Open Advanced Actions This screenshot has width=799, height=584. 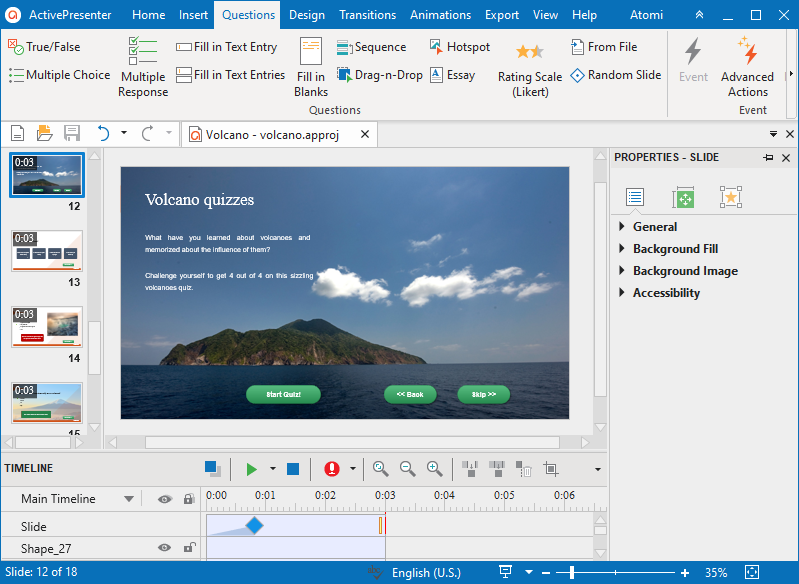pos(747,67)
